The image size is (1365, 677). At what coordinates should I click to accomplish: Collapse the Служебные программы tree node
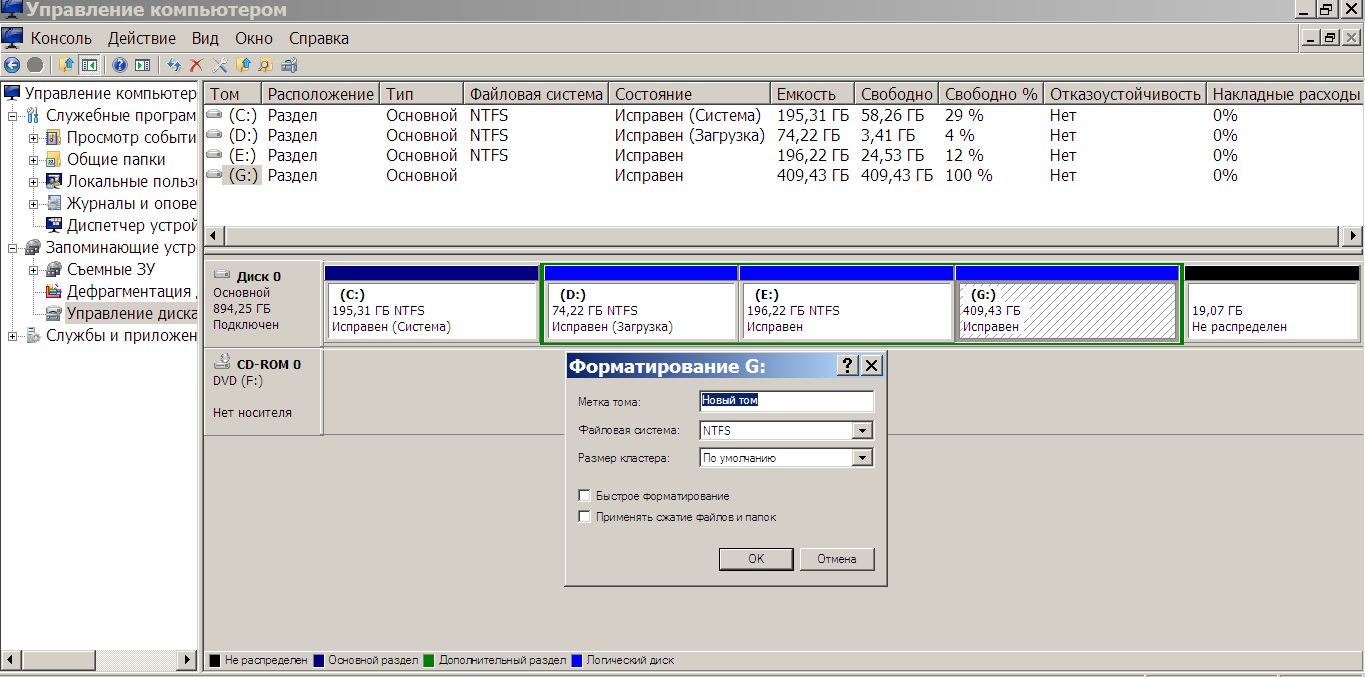[x=13, y=115]
